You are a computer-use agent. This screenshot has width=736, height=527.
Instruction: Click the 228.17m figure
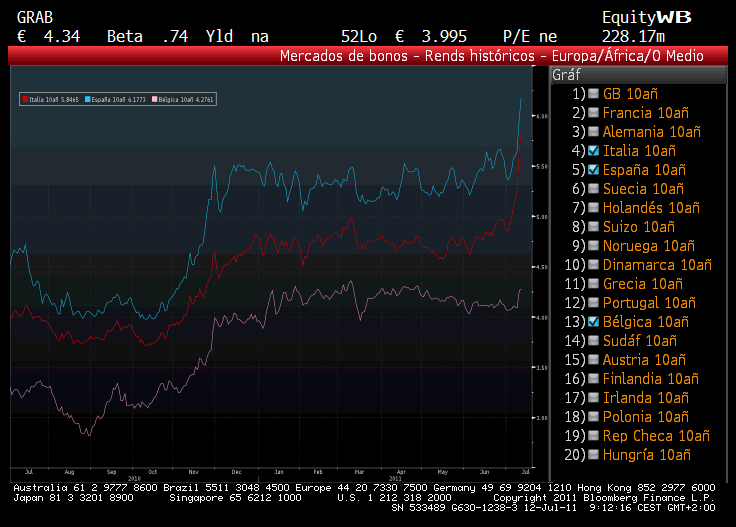(x=633, y=37)
